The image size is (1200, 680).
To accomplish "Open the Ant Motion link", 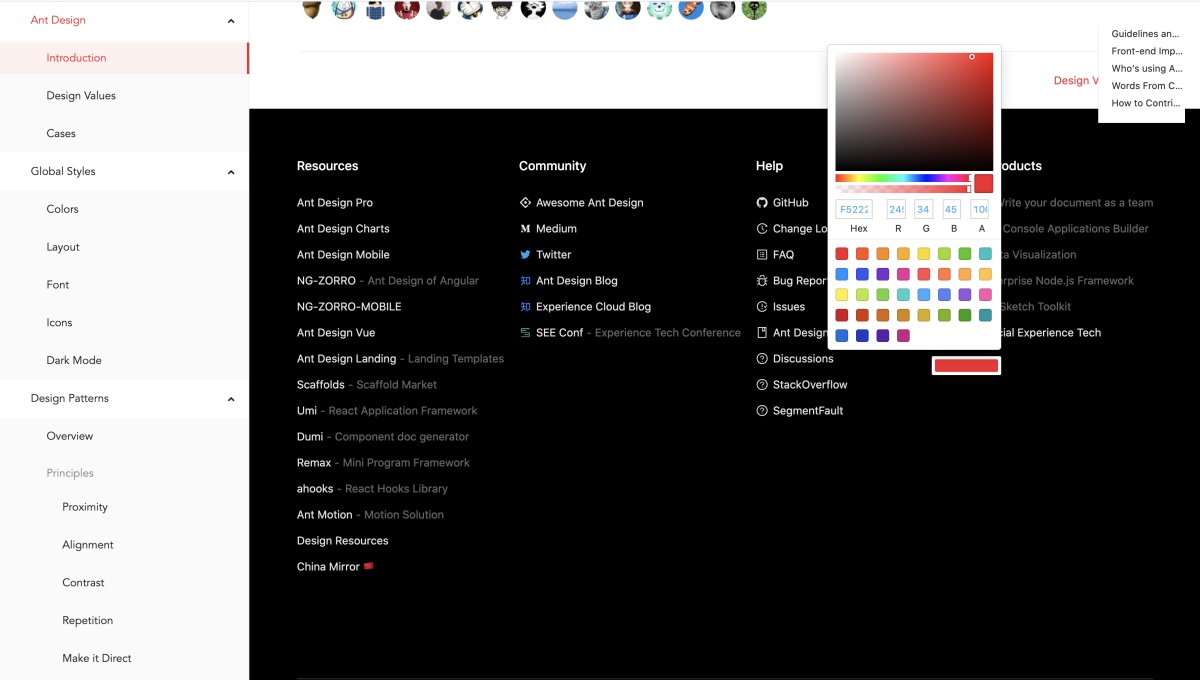I will coord(325,515).
